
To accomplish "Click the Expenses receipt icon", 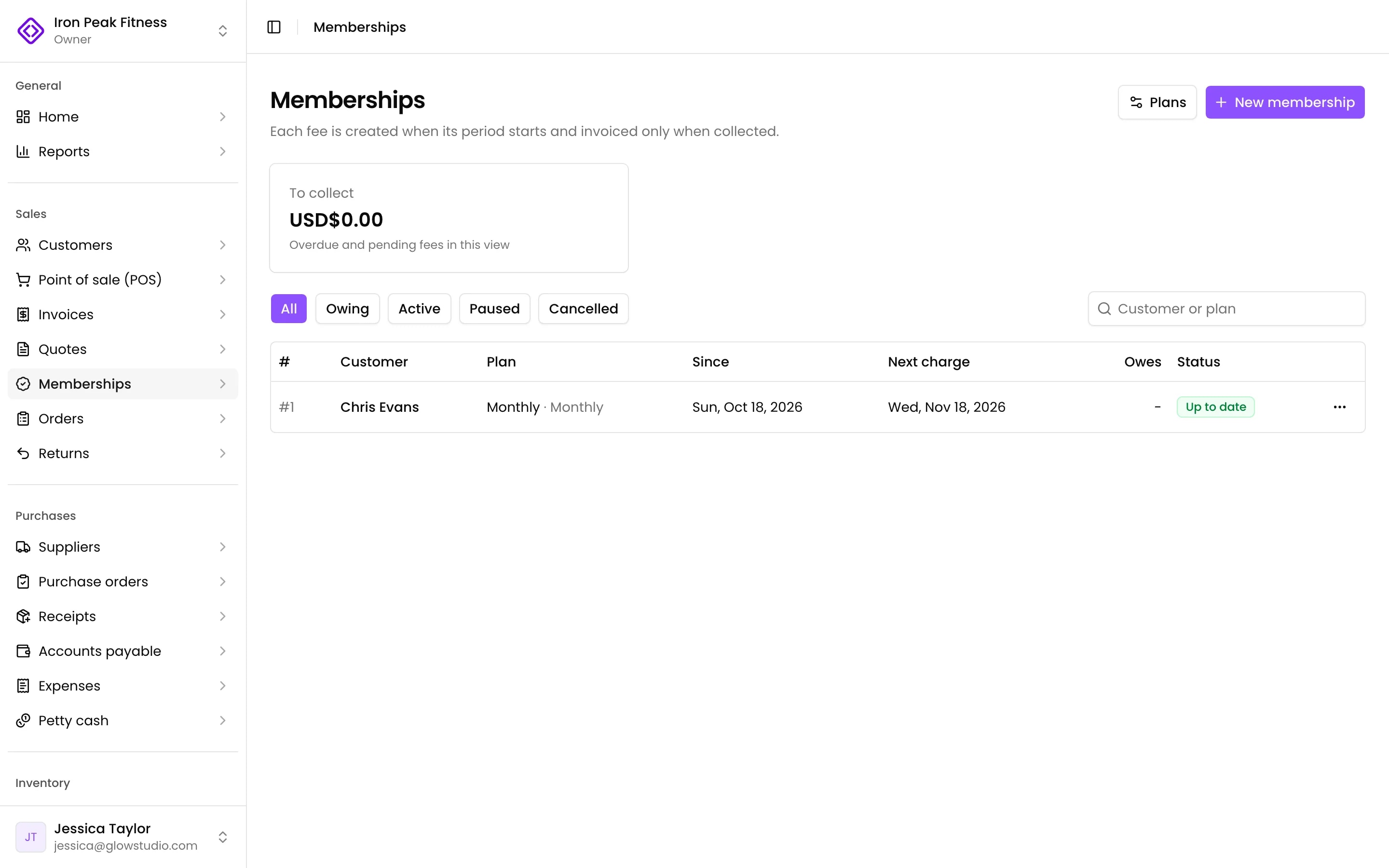I will click(23, 686).
